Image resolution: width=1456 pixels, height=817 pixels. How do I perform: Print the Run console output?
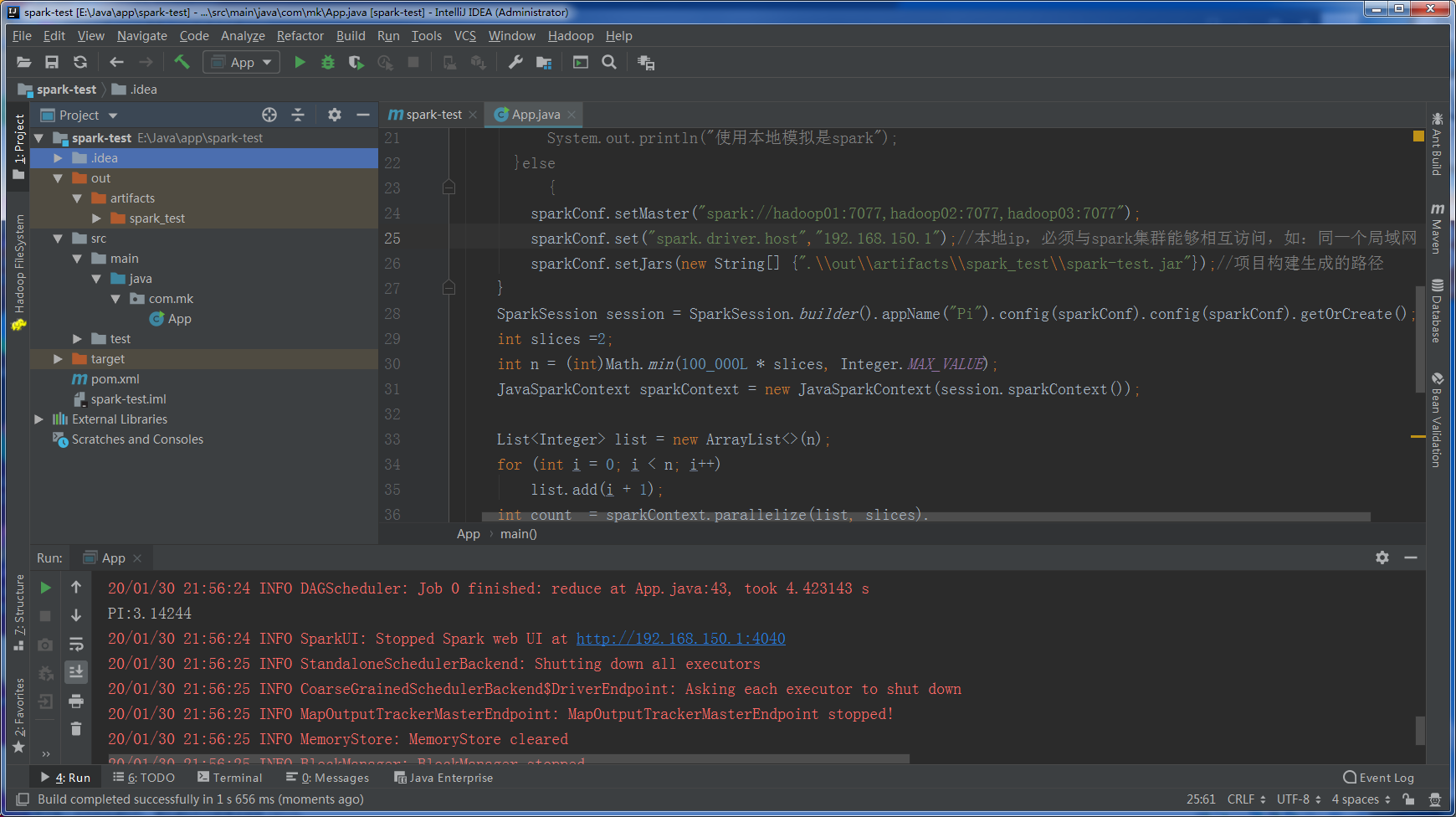[x=76, y=701]
